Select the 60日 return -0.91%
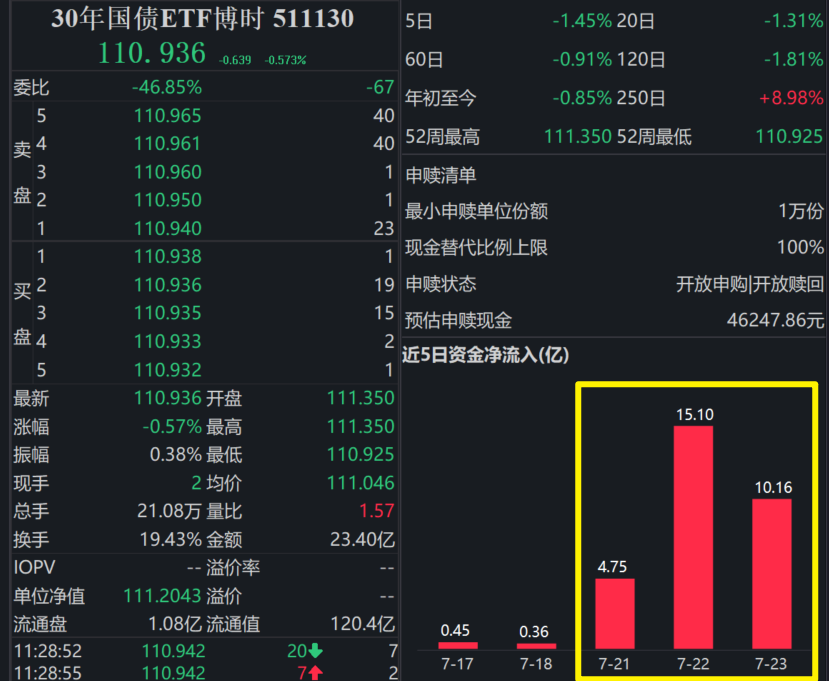The height and width of the screenshot is (681, 829). coord(582,59)
